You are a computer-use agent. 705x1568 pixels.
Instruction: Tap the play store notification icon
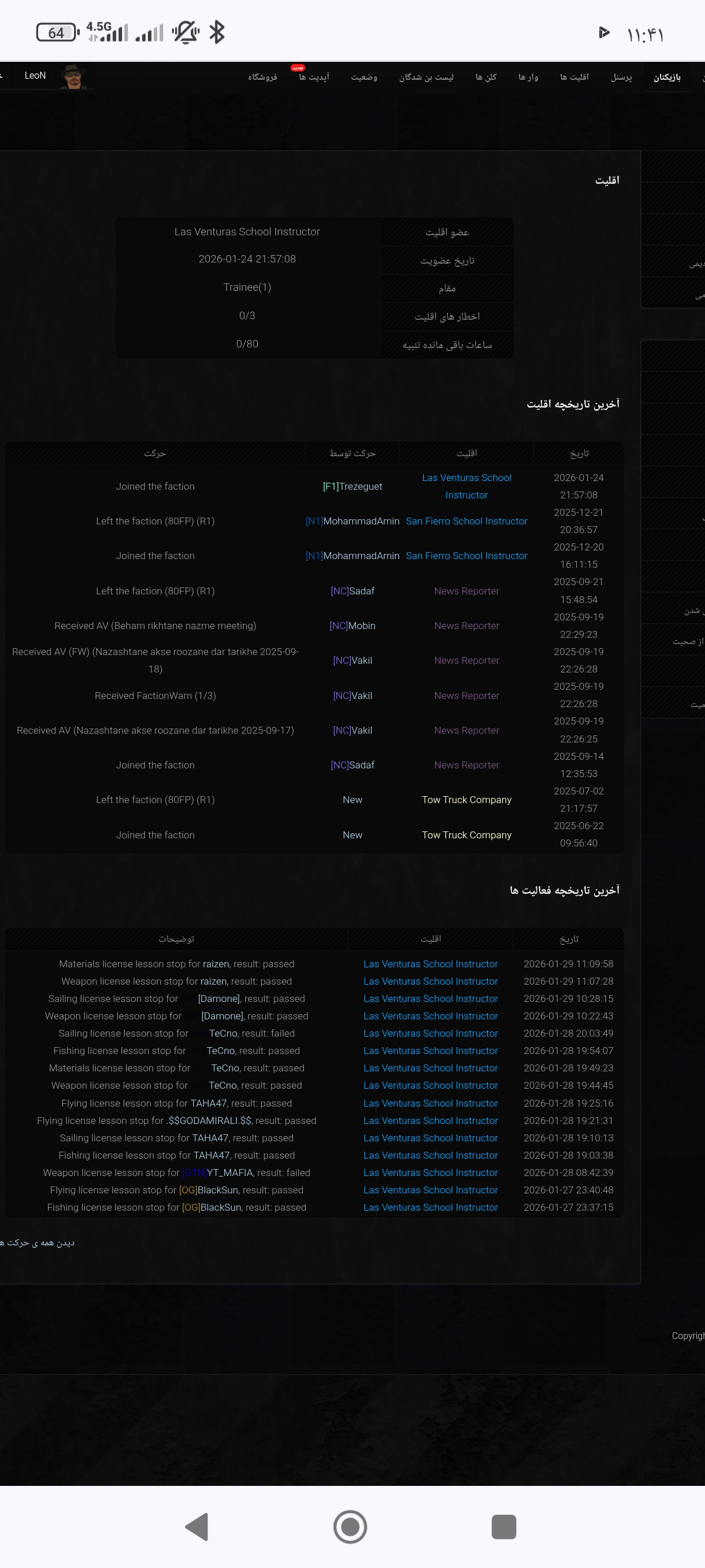[603, 33]
